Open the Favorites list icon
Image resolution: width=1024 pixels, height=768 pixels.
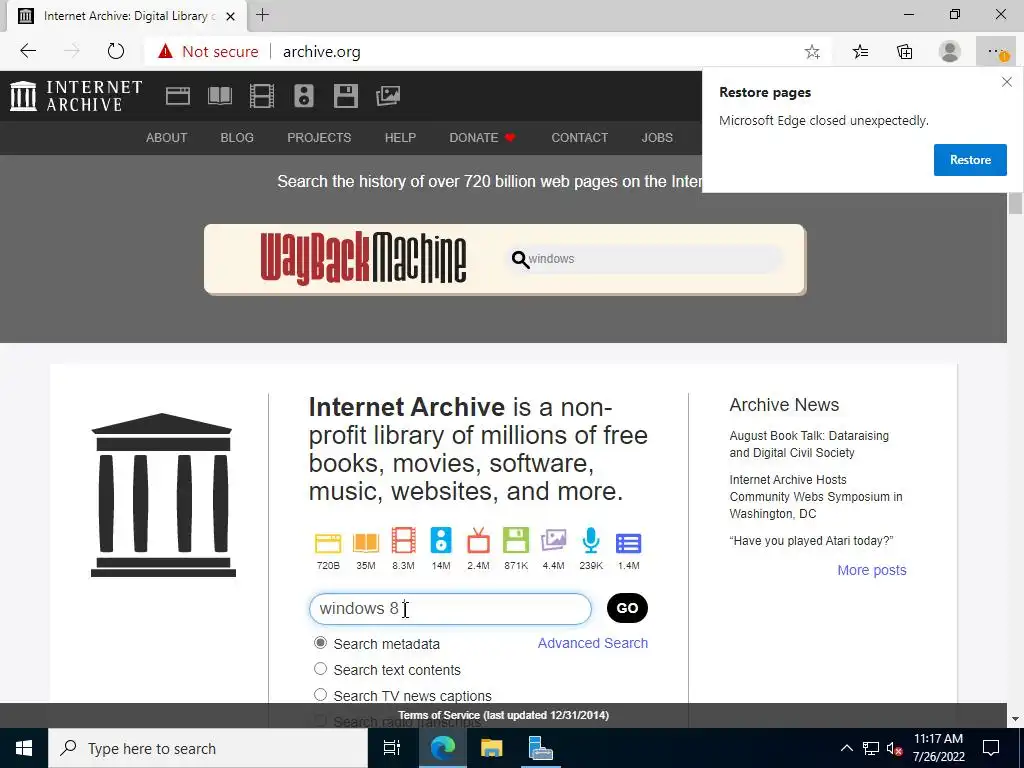860,52
